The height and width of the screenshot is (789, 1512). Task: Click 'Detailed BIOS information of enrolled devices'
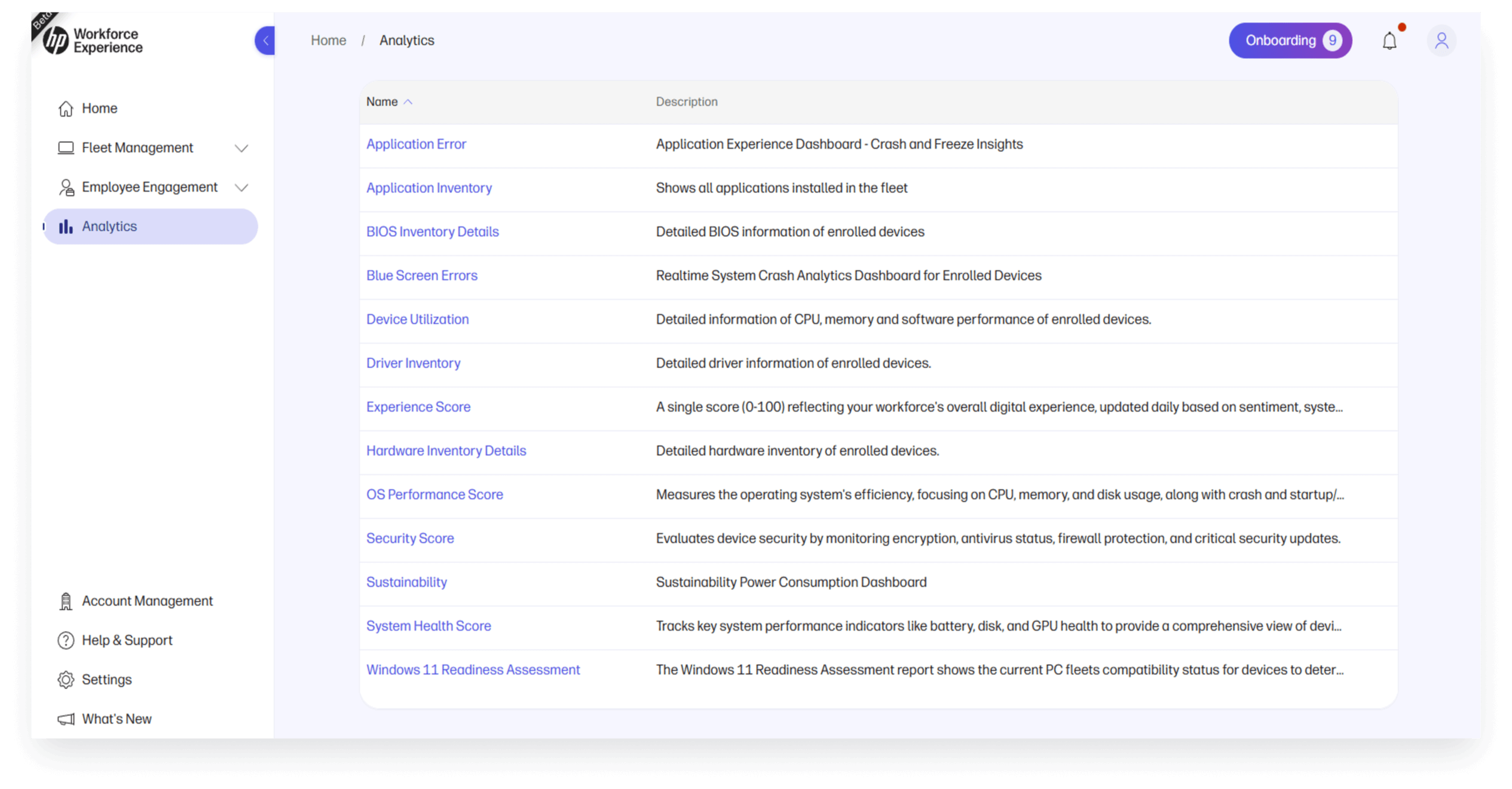(790, 231)
